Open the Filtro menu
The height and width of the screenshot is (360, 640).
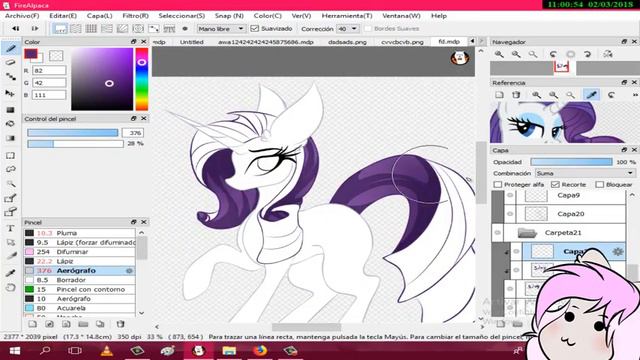(x=135, y=16)
